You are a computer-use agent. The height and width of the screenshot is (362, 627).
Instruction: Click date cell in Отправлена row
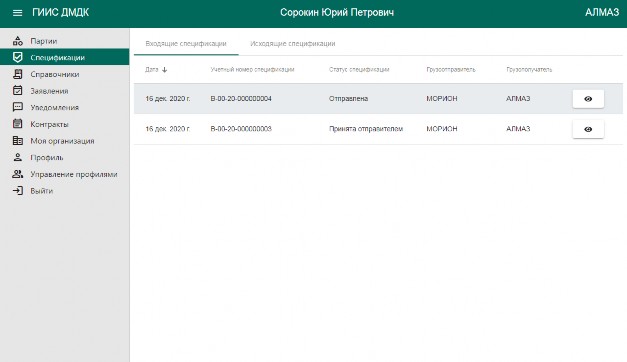tap(168, 99)
